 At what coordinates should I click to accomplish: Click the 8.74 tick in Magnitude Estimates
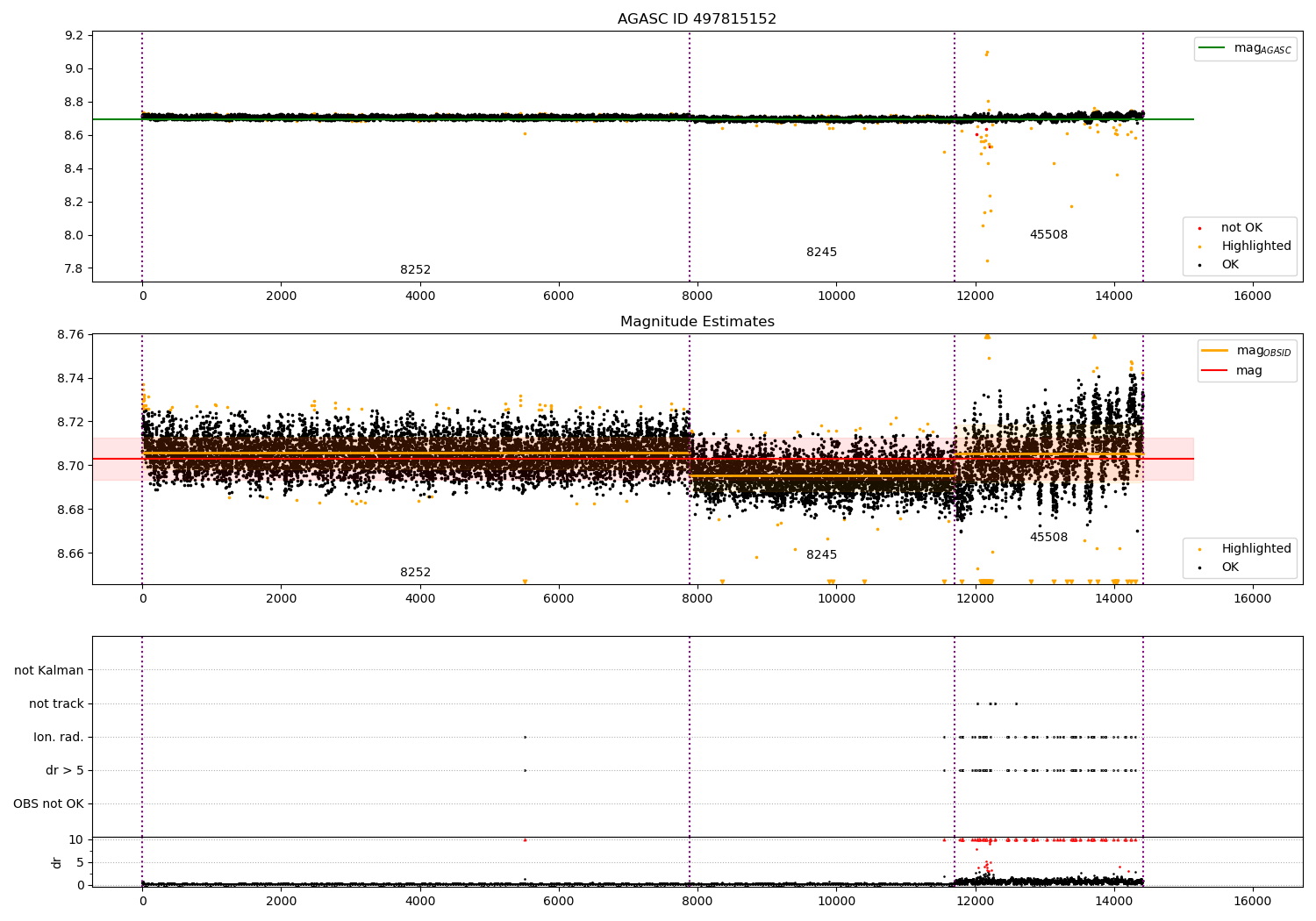click(70, 378)
